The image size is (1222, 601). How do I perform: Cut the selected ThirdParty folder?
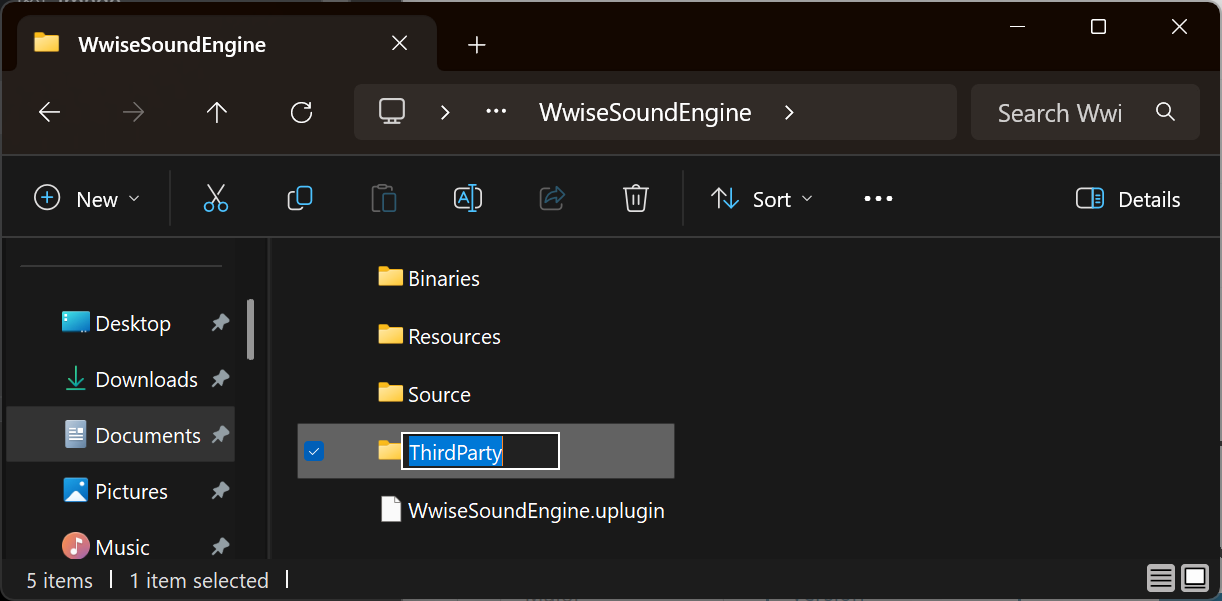pos(216,198)
